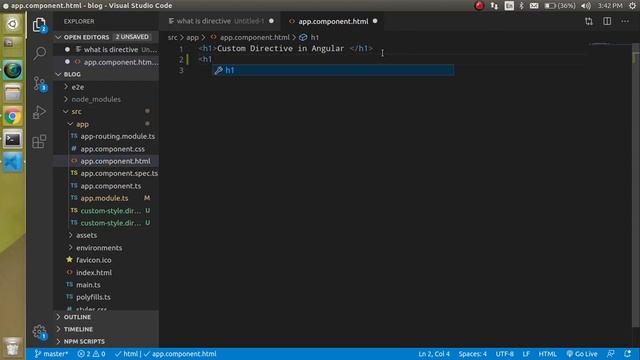This screenshot has height=360, width=640.
Task: Change encoding via UTF-8 status item
Action: (504, 354)
